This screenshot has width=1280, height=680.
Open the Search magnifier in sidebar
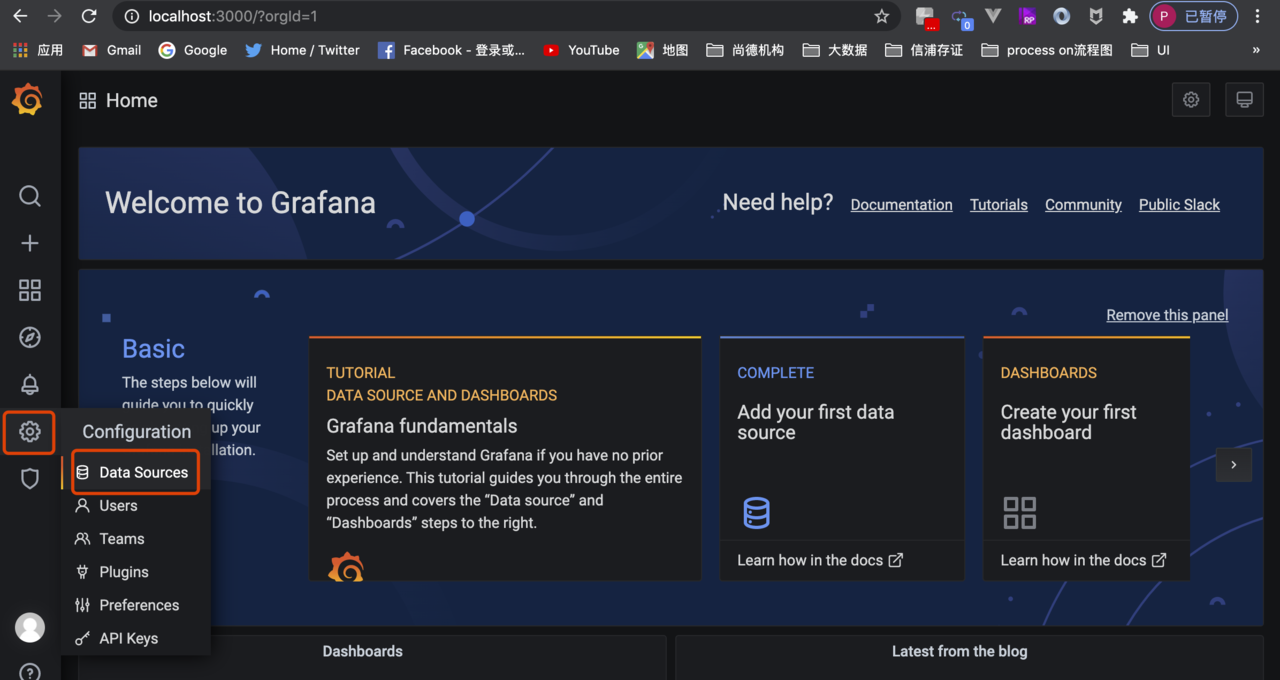30,196
